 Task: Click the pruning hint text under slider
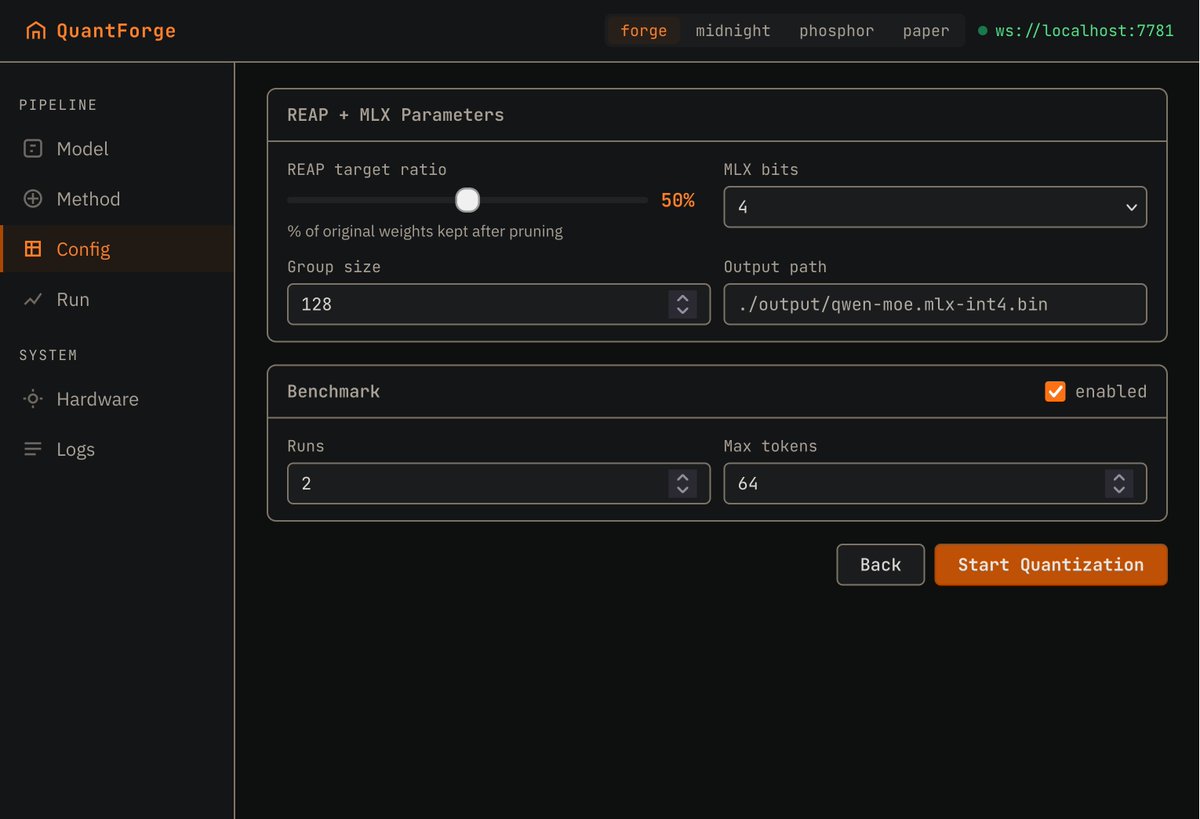[x=425, y=231]
